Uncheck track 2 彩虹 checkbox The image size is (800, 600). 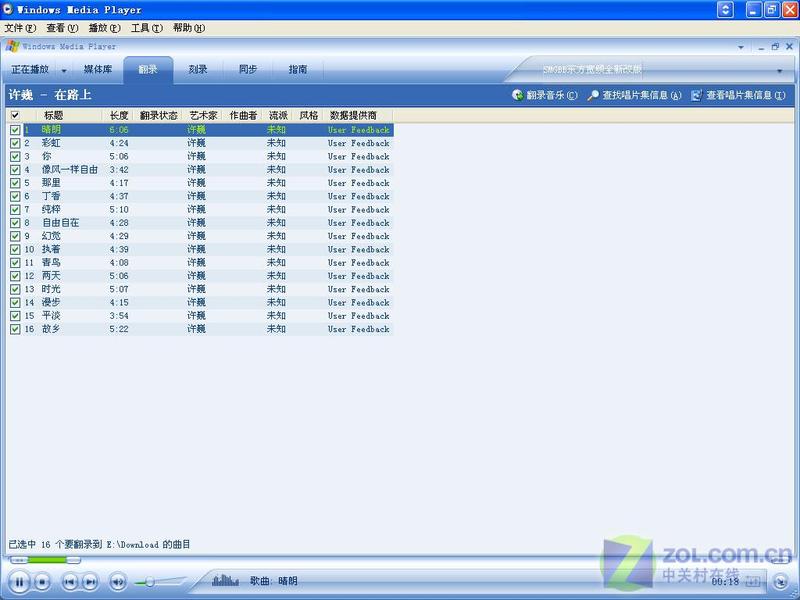[x=15, y=143]
